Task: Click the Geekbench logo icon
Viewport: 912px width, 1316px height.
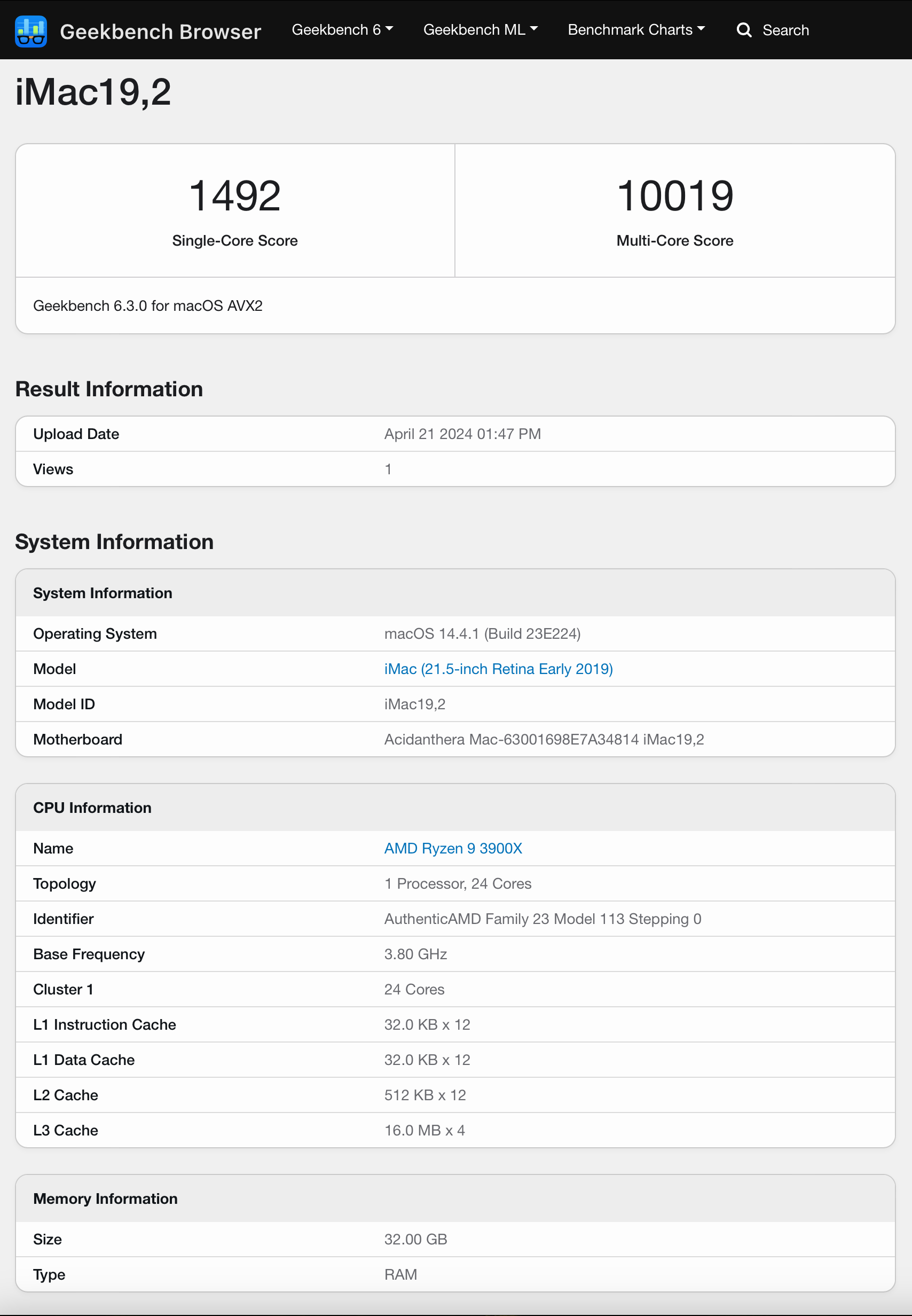Action: 31,31
